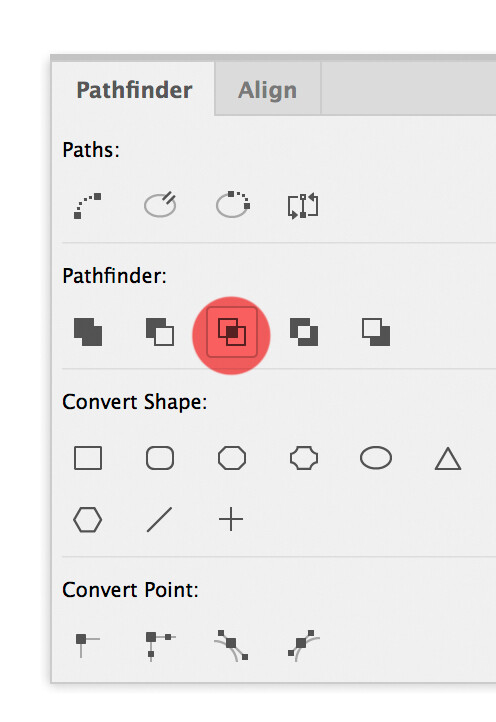Screen dimensions: 496x722
Task: Click the Reverse Path icon
Action: coord(303,206)
